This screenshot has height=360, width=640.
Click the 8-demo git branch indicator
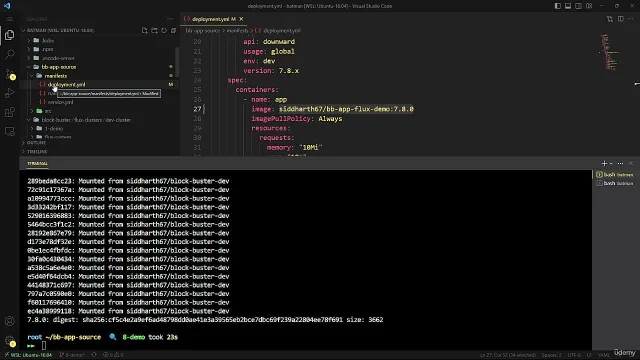72,355
